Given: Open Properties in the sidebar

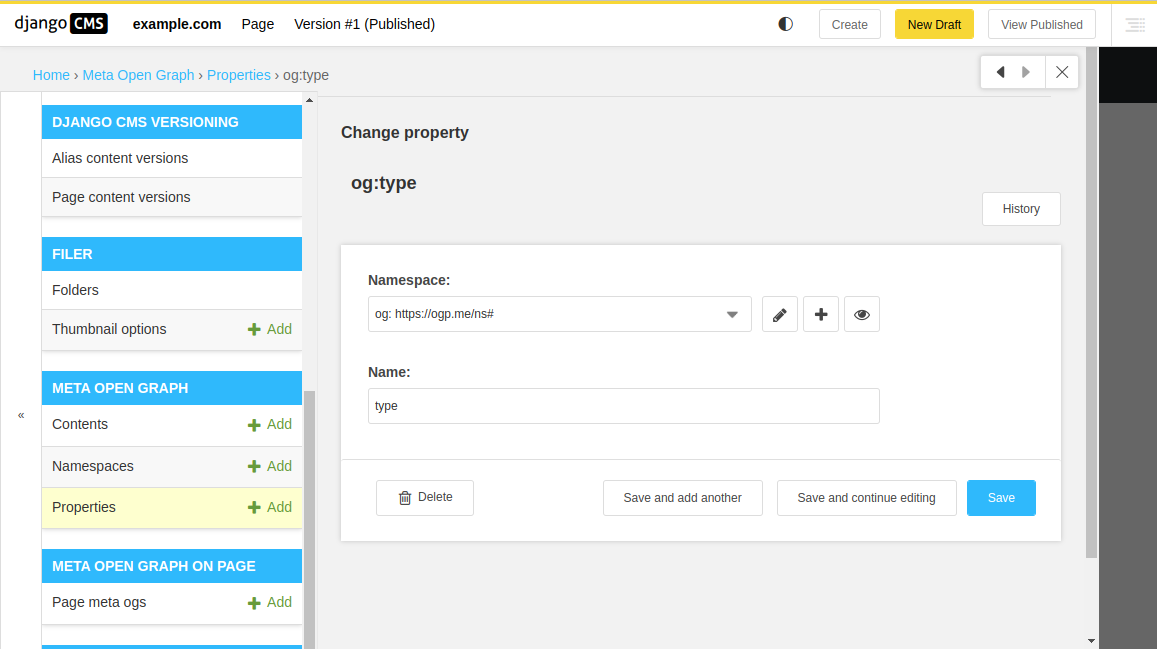Looking at the screenshot, I should click(84, 507).
